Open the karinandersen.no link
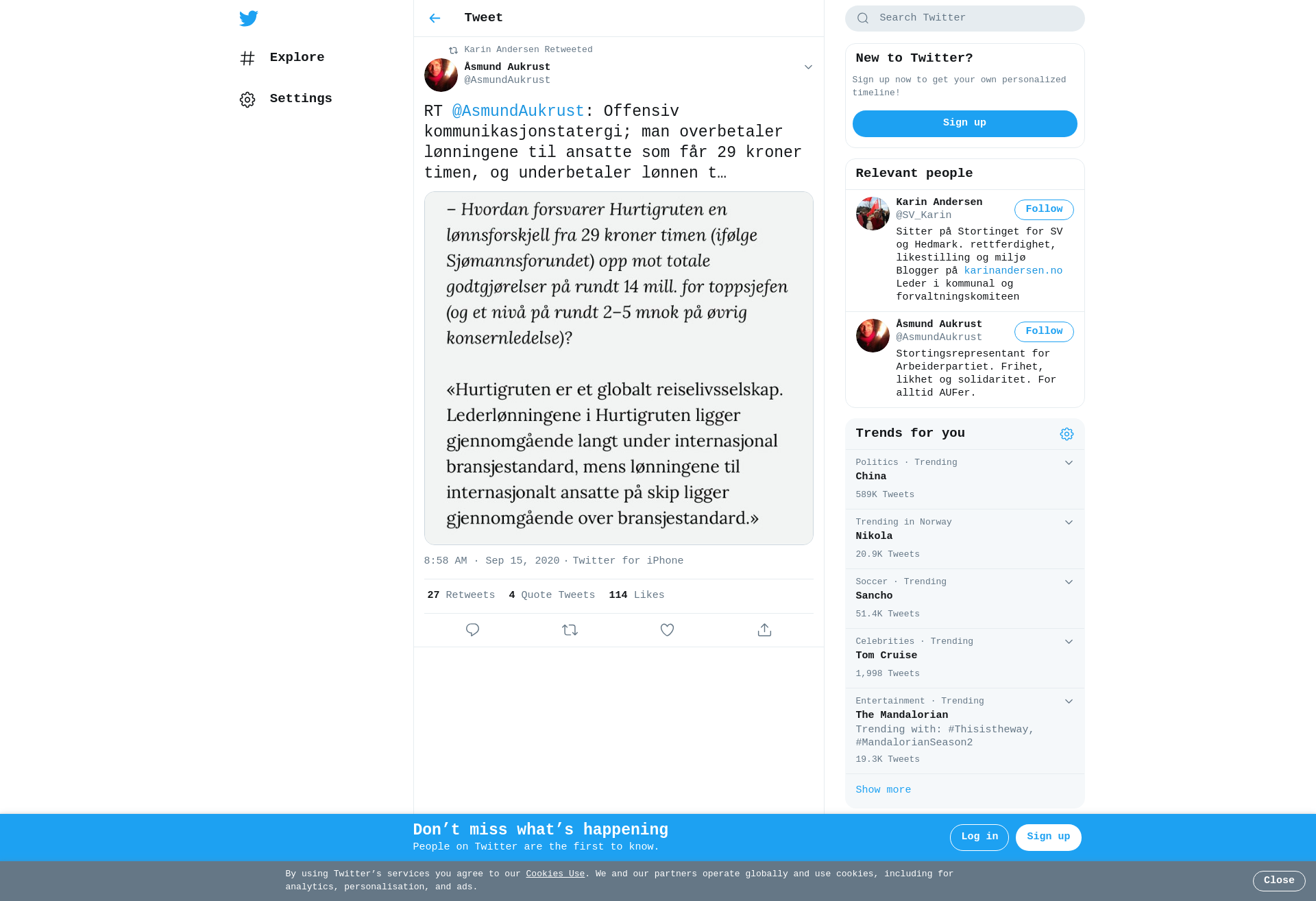1316x901 pixels. pos(1013,271)
